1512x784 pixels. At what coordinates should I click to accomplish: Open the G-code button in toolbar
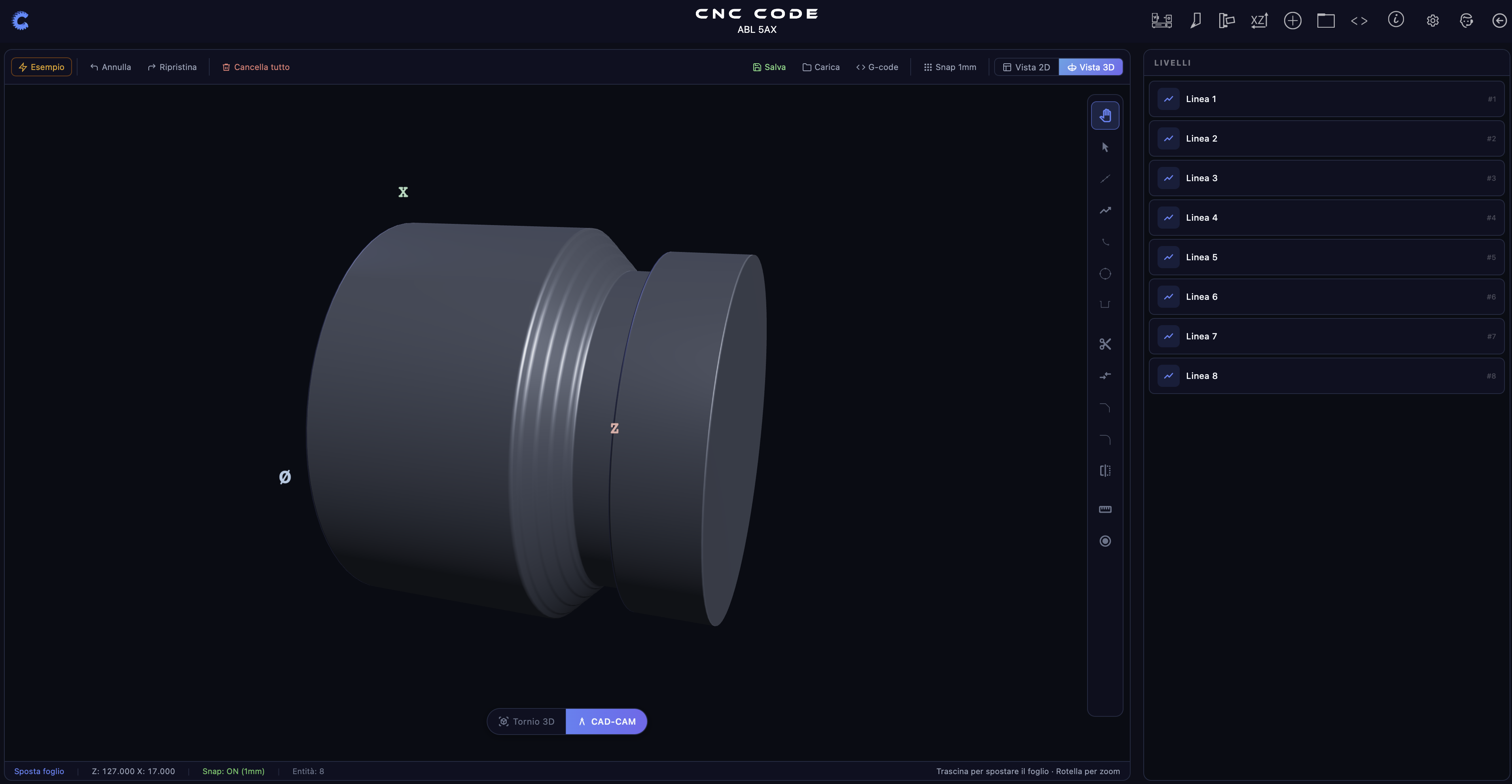click(x=877, y=68)
